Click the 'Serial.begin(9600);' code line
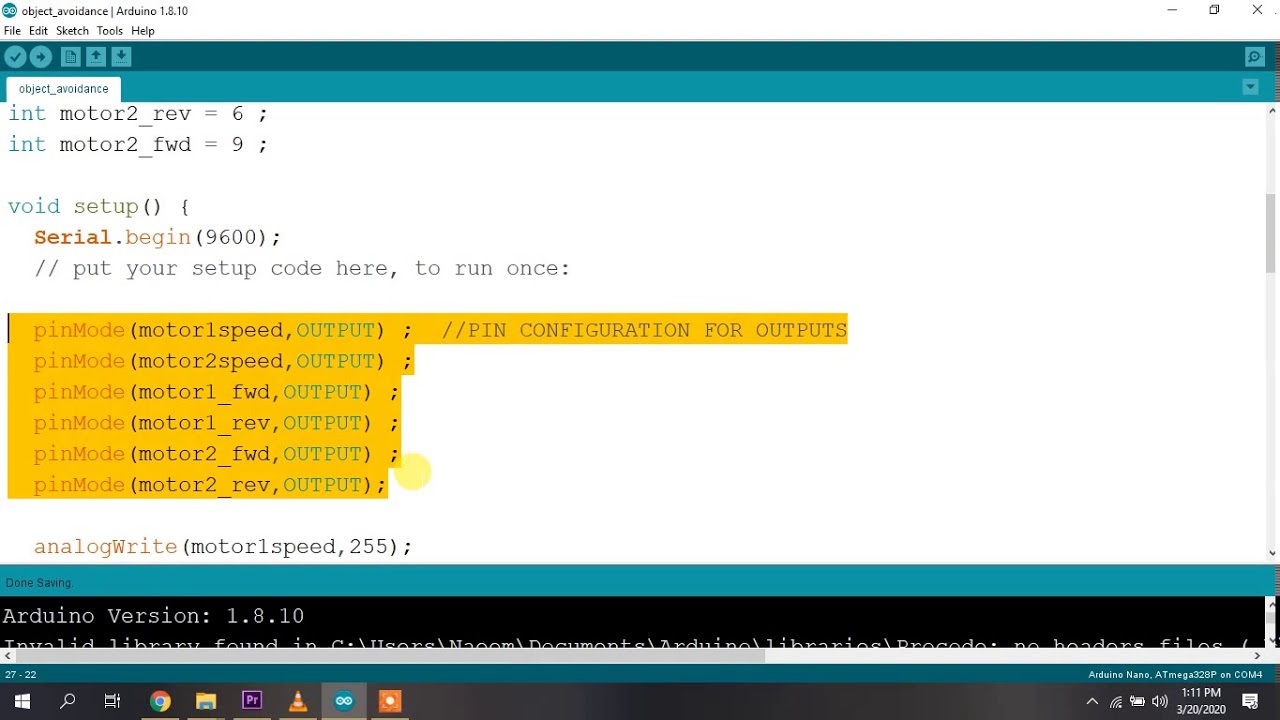 (158, 237)
